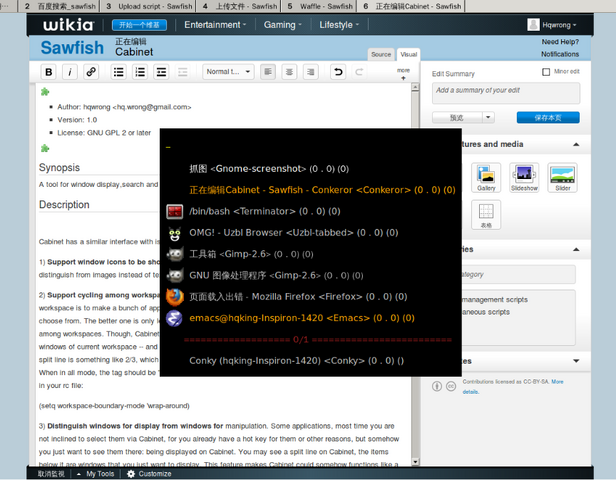This screenshot has height=480, width=616.
Task: Switch to the Source editor tab
Action: point(381,54)
